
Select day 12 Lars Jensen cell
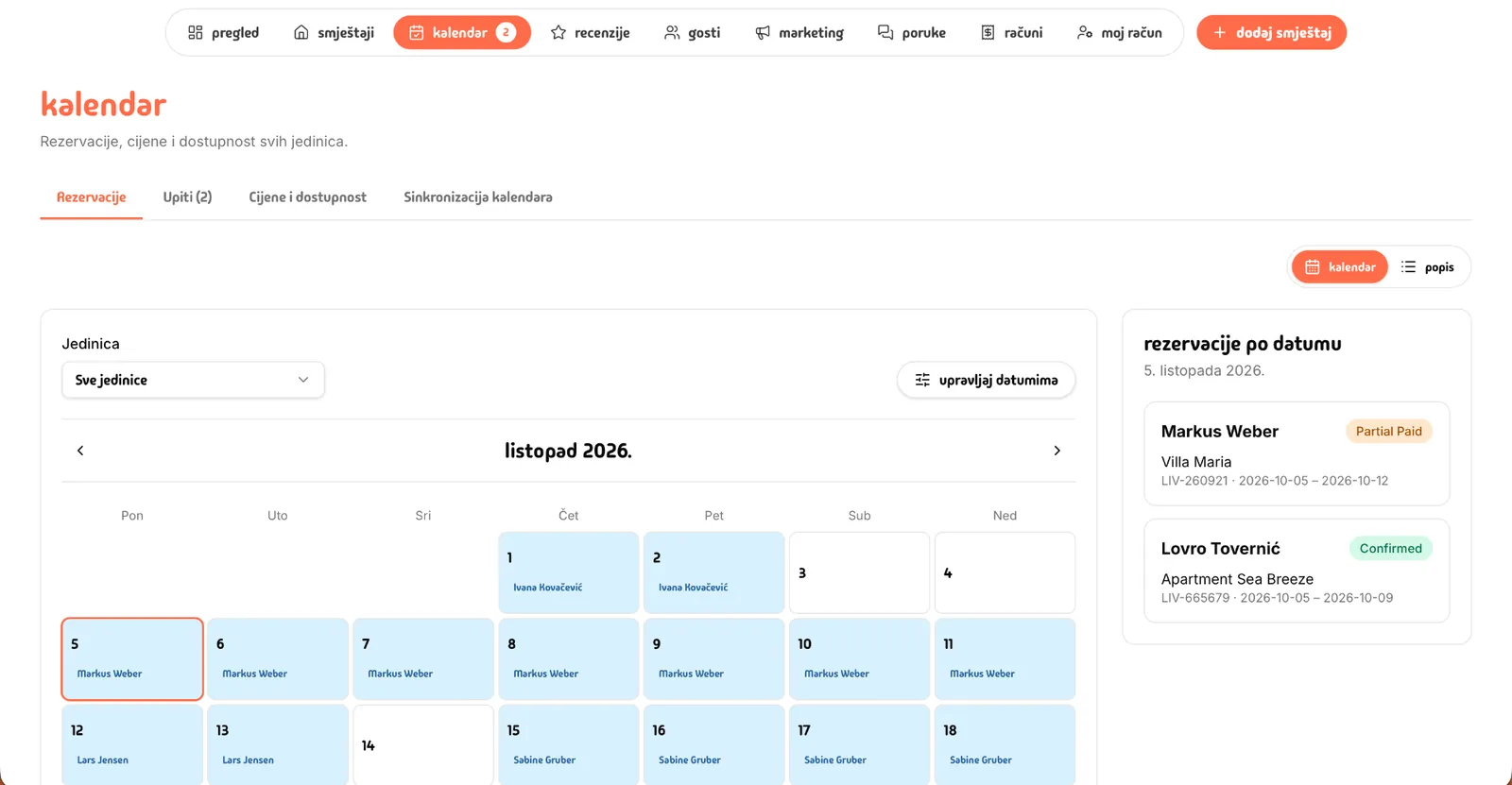click(x=132, y=745)
